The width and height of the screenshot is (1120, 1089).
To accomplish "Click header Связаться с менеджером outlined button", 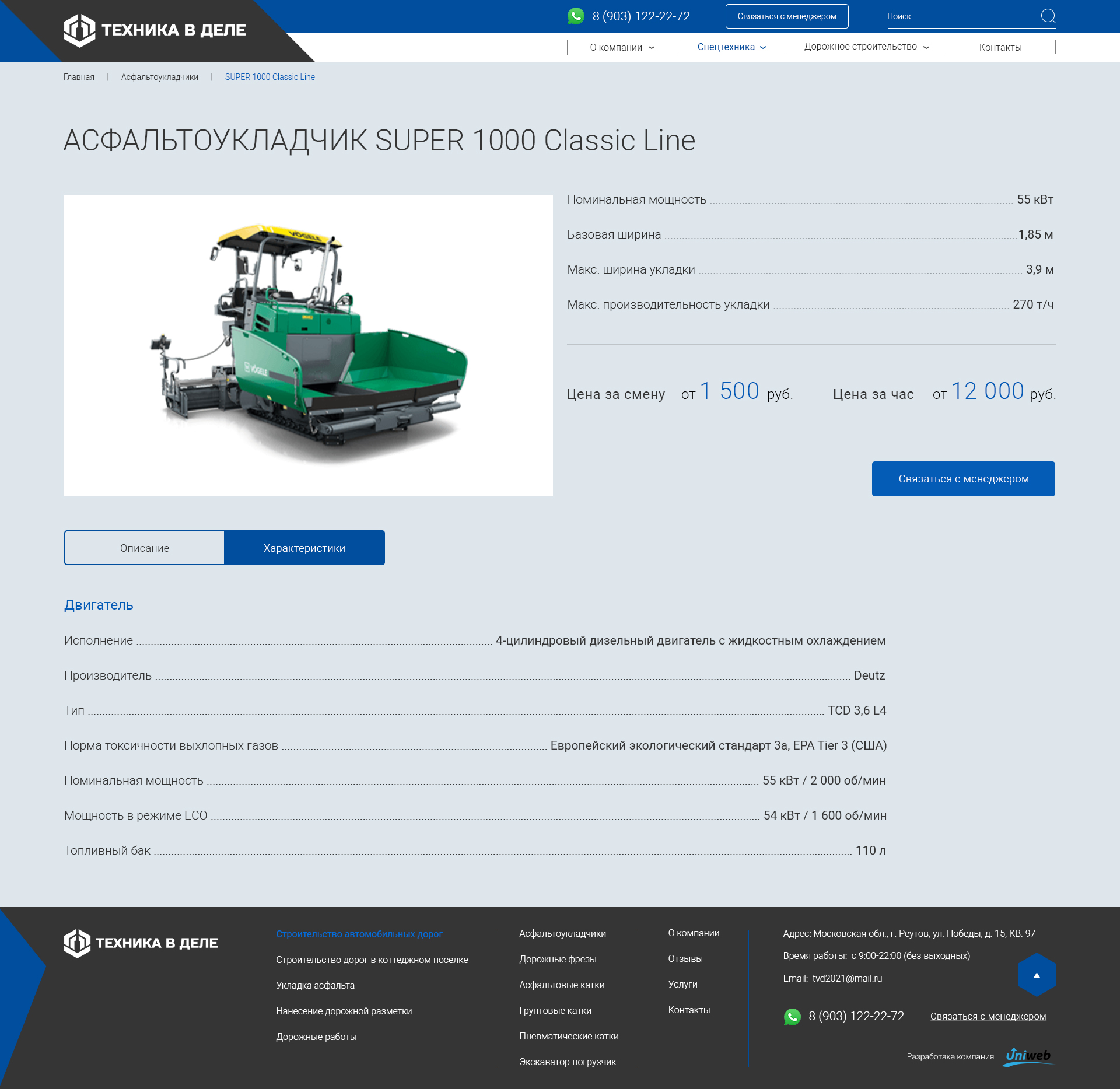I will tap(787, 16).
